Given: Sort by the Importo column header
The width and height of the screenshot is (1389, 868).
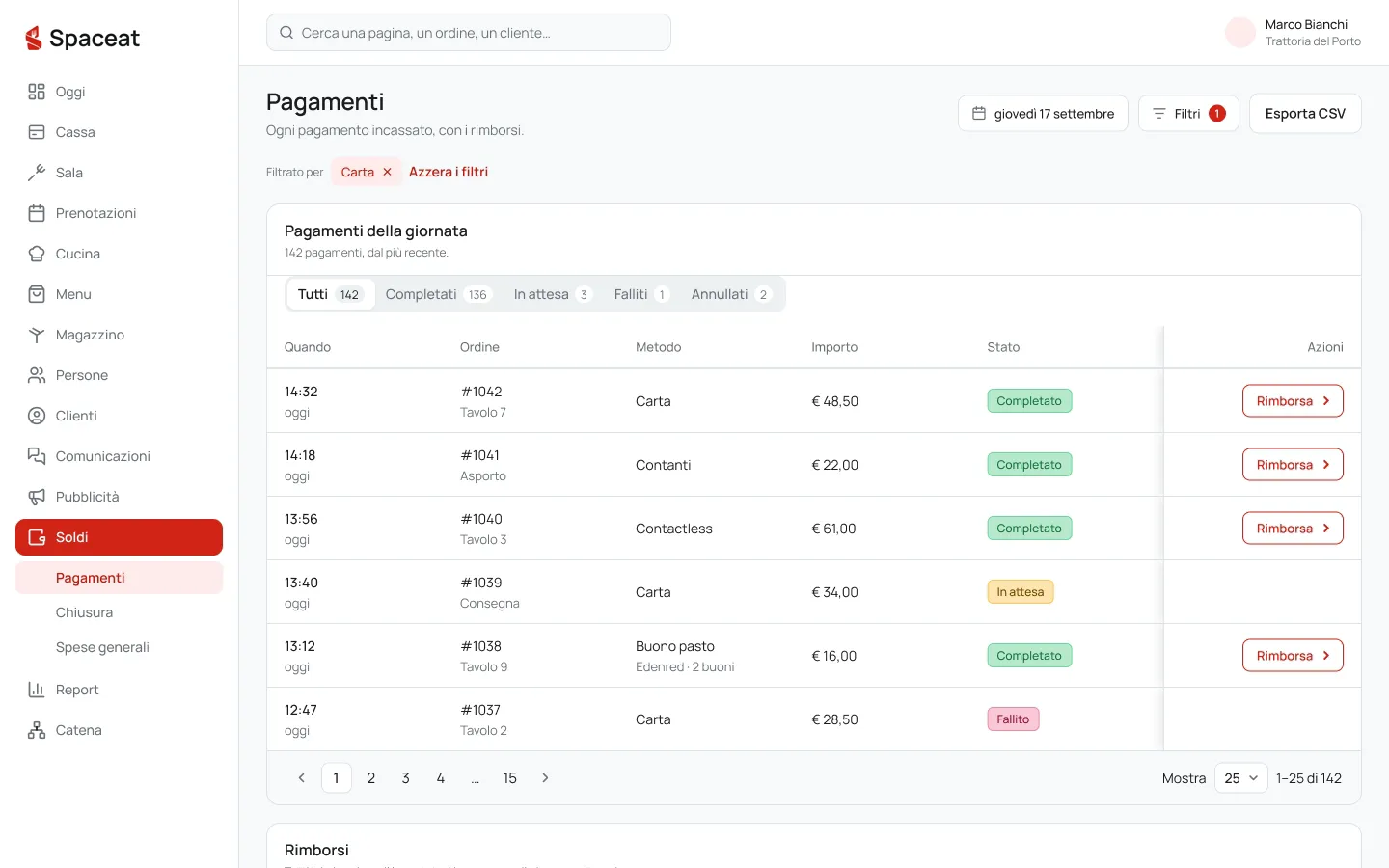Looking at the screenshot, I should click(x=834, y=347).
